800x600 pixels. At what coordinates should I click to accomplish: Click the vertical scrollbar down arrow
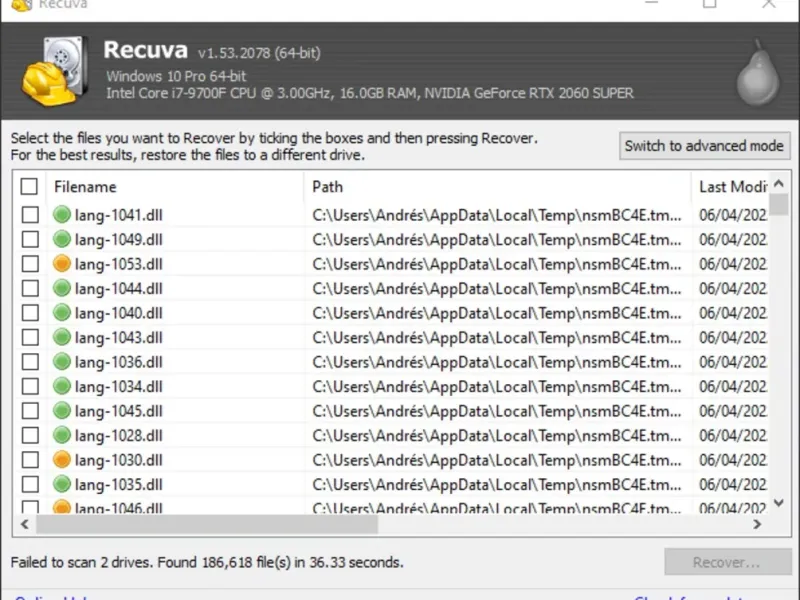pos(779,502)
